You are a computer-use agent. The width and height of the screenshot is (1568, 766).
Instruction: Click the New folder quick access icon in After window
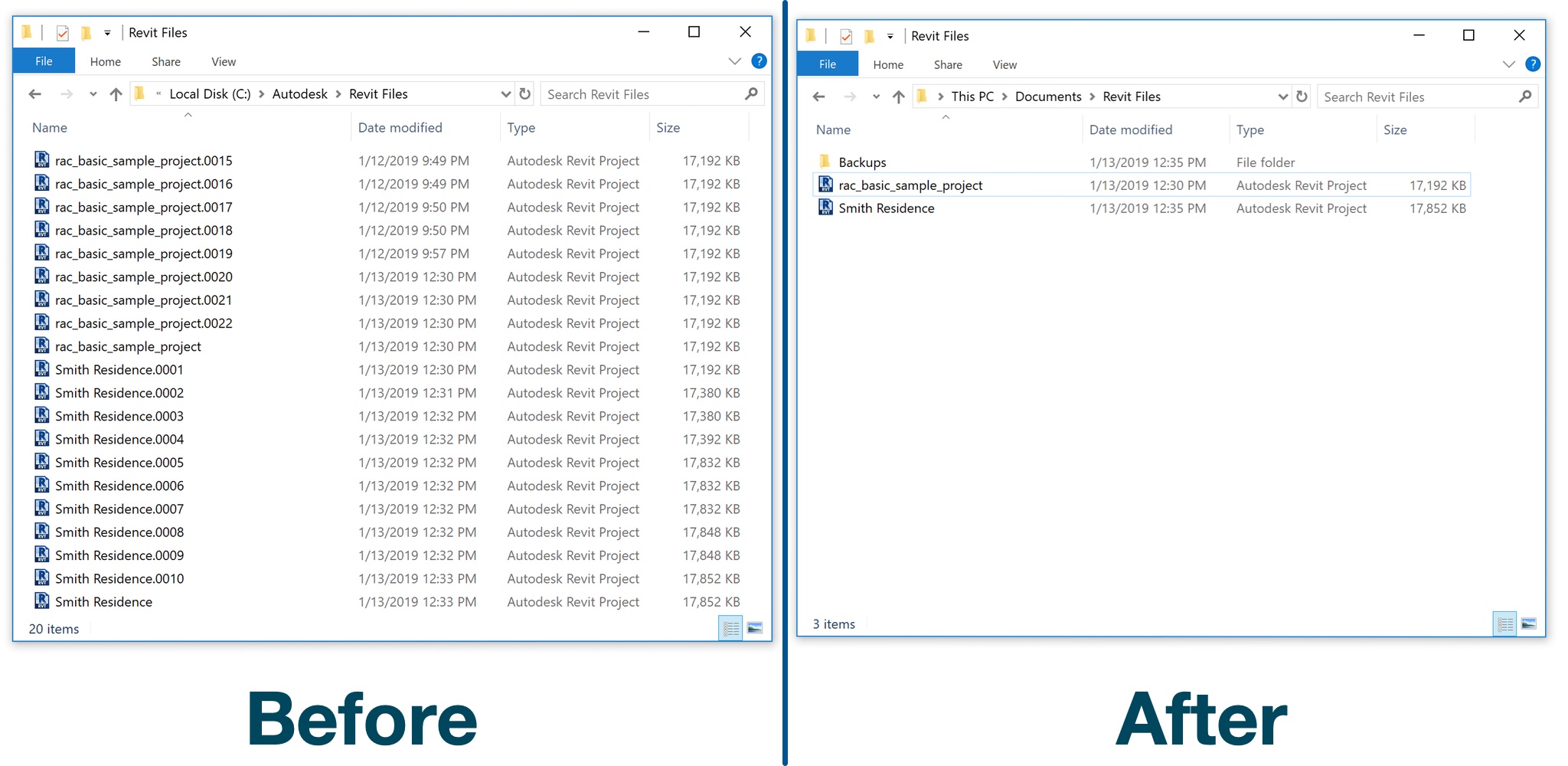[x=870, y=35]
